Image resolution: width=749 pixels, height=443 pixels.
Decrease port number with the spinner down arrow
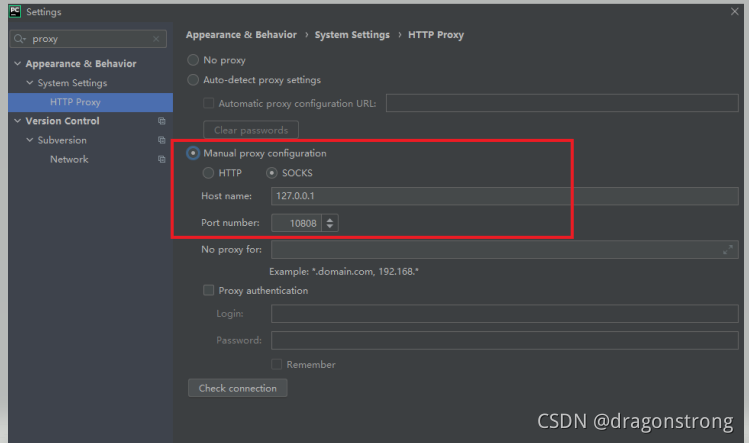(330, 226)
